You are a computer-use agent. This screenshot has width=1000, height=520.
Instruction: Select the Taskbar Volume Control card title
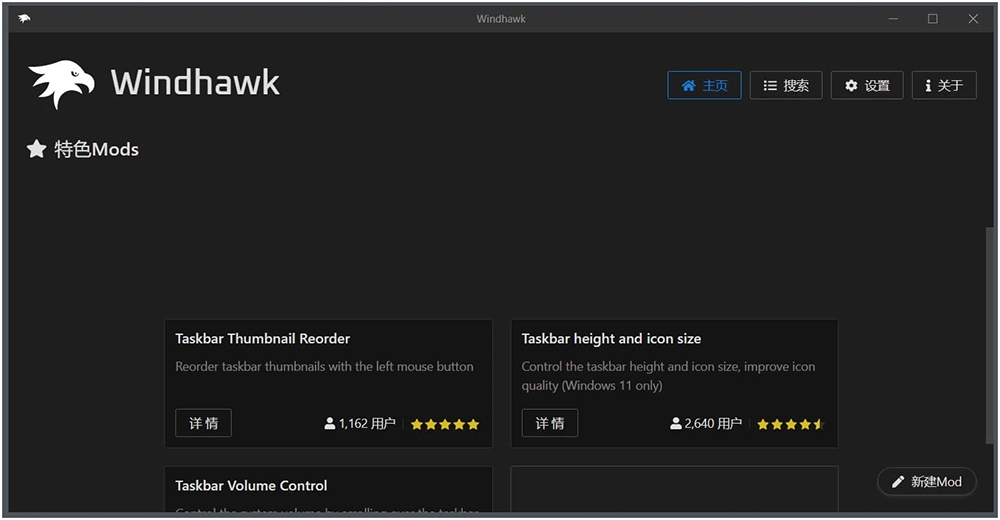pos(251,486)
